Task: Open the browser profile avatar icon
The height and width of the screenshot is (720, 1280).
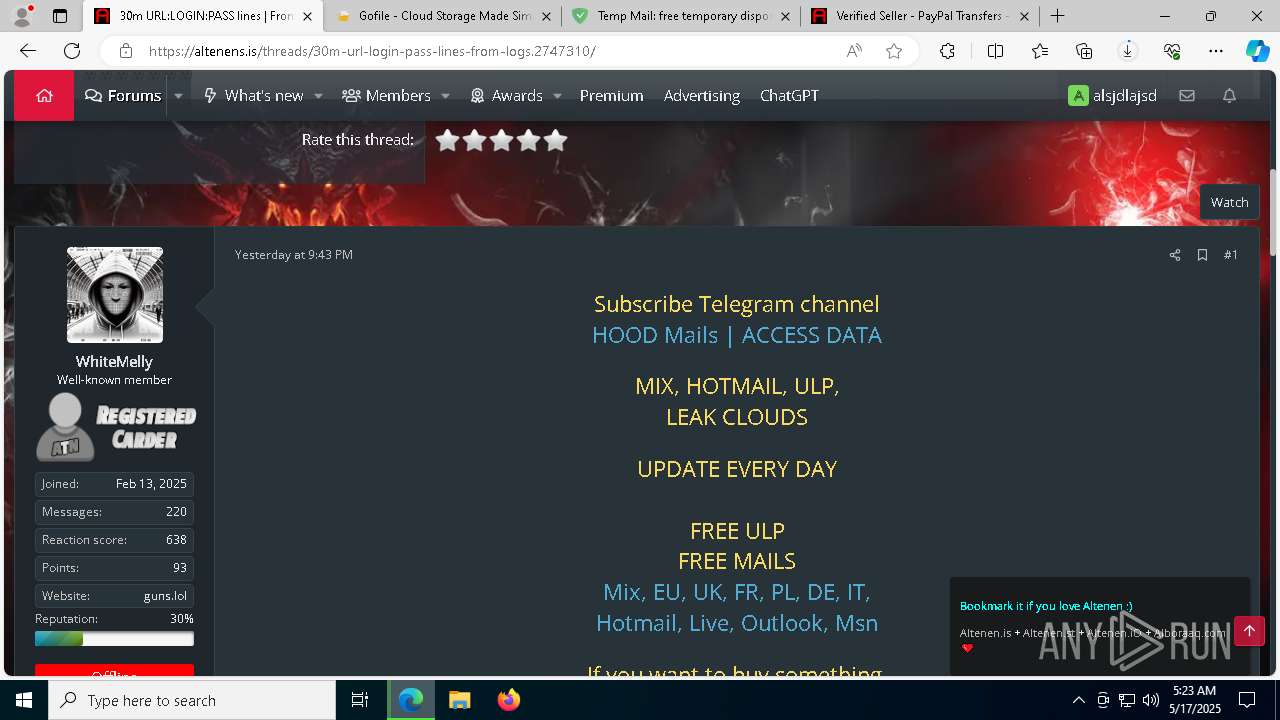Action: [23, 16]
